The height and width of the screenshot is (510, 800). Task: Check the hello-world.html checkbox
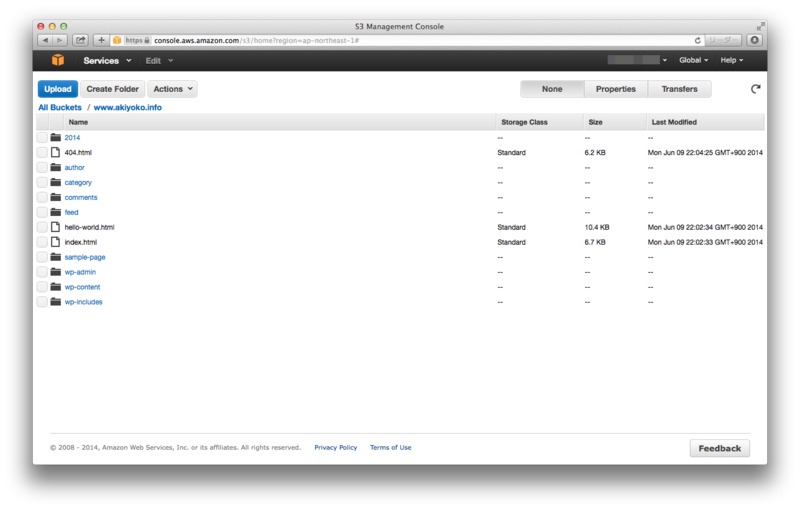click(x=42, y=227)
